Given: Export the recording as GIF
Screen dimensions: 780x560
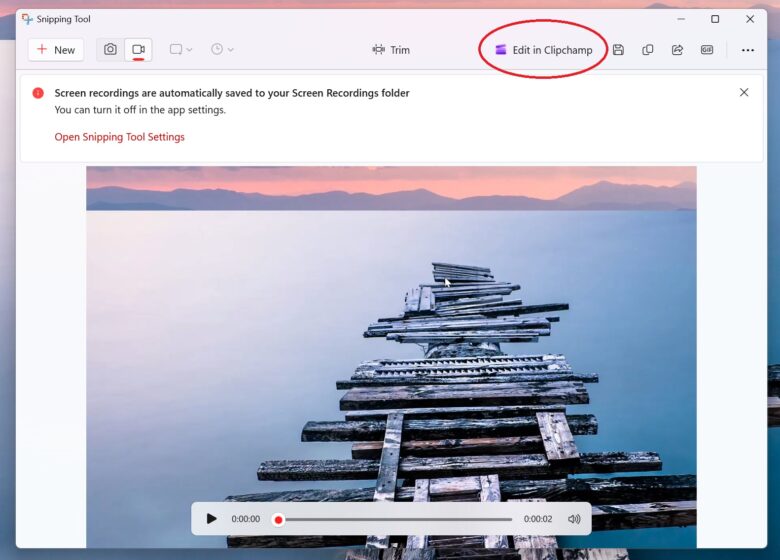Looking at the screenshot, I should [x=707, y=50].
